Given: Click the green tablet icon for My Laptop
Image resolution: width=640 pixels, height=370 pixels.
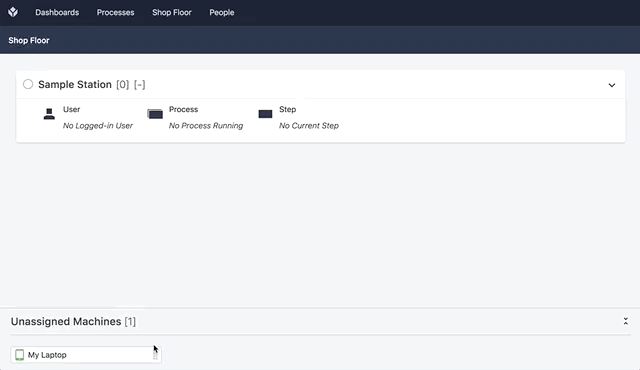Looking at the screenshot, I should (x=19, y=355).
